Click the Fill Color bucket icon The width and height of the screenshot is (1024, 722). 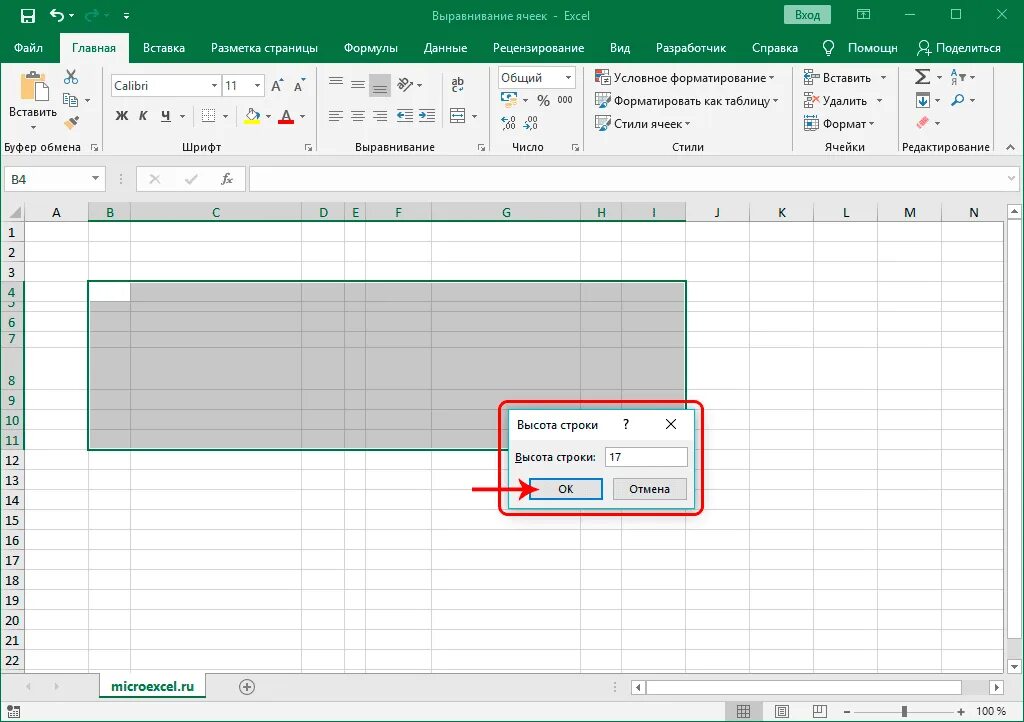[252, 116]
